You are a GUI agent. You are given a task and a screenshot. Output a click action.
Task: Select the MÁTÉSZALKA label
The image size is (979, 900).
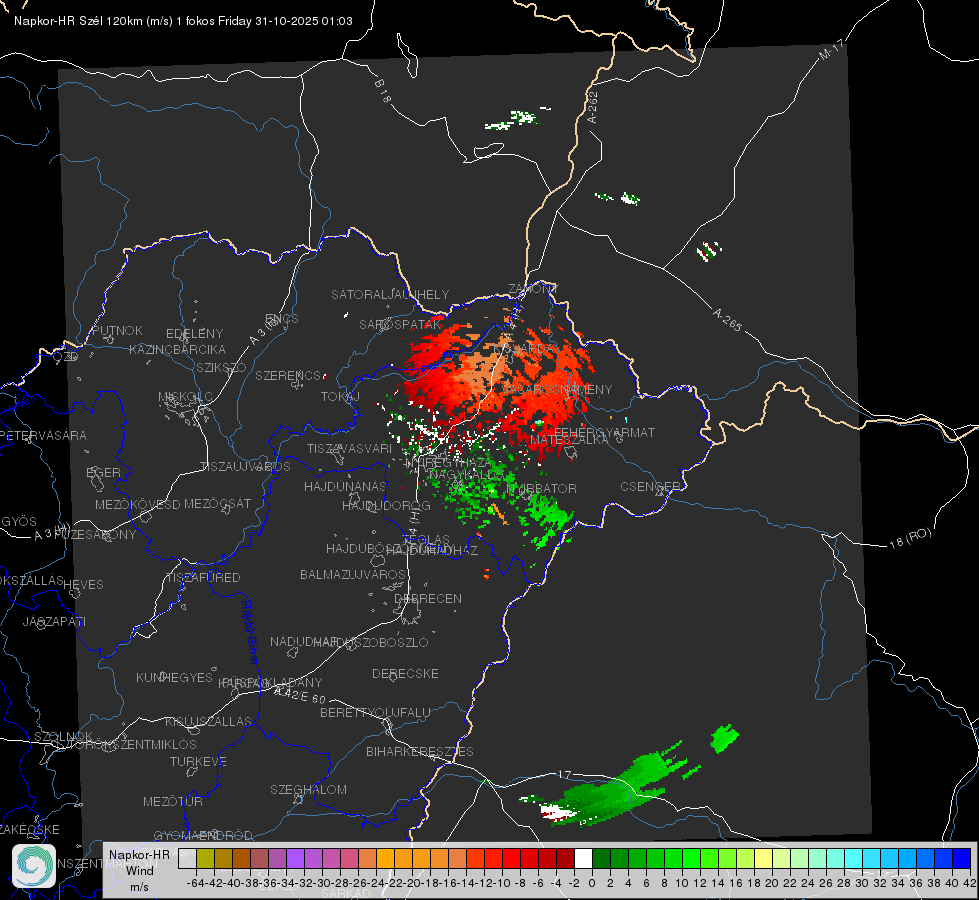(x=569, y=440)
